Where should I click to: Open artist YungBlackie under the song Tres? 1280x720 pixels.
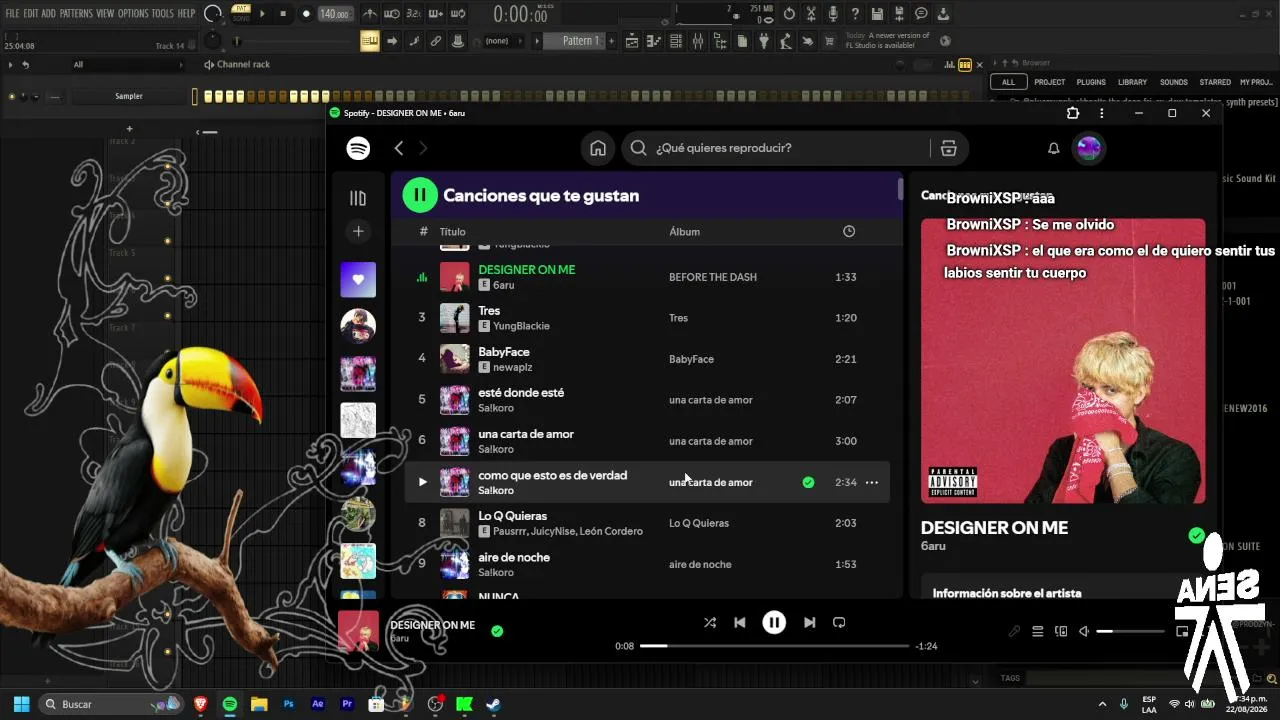coord(521,326)
